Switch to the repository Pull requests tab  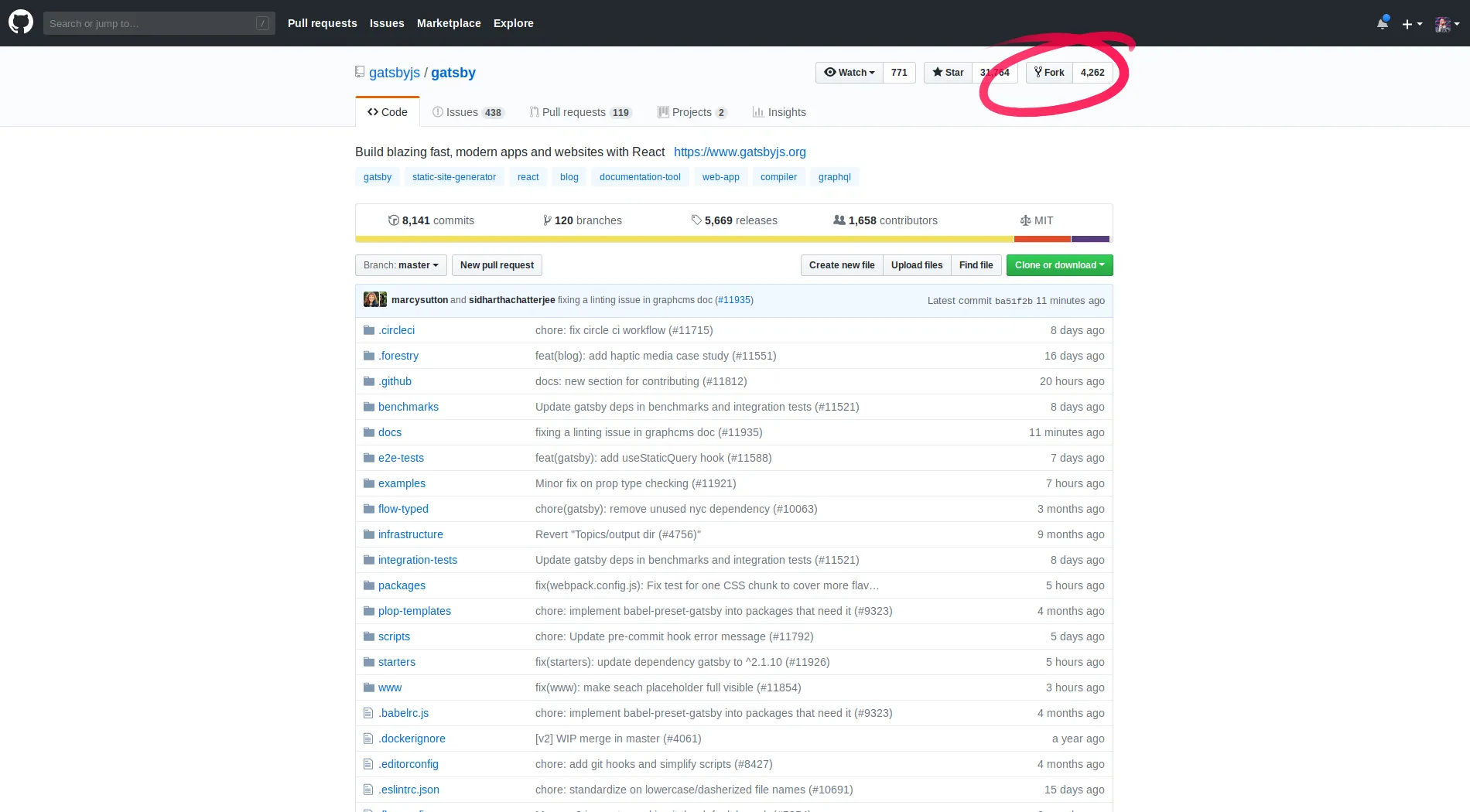click(580, 112)
